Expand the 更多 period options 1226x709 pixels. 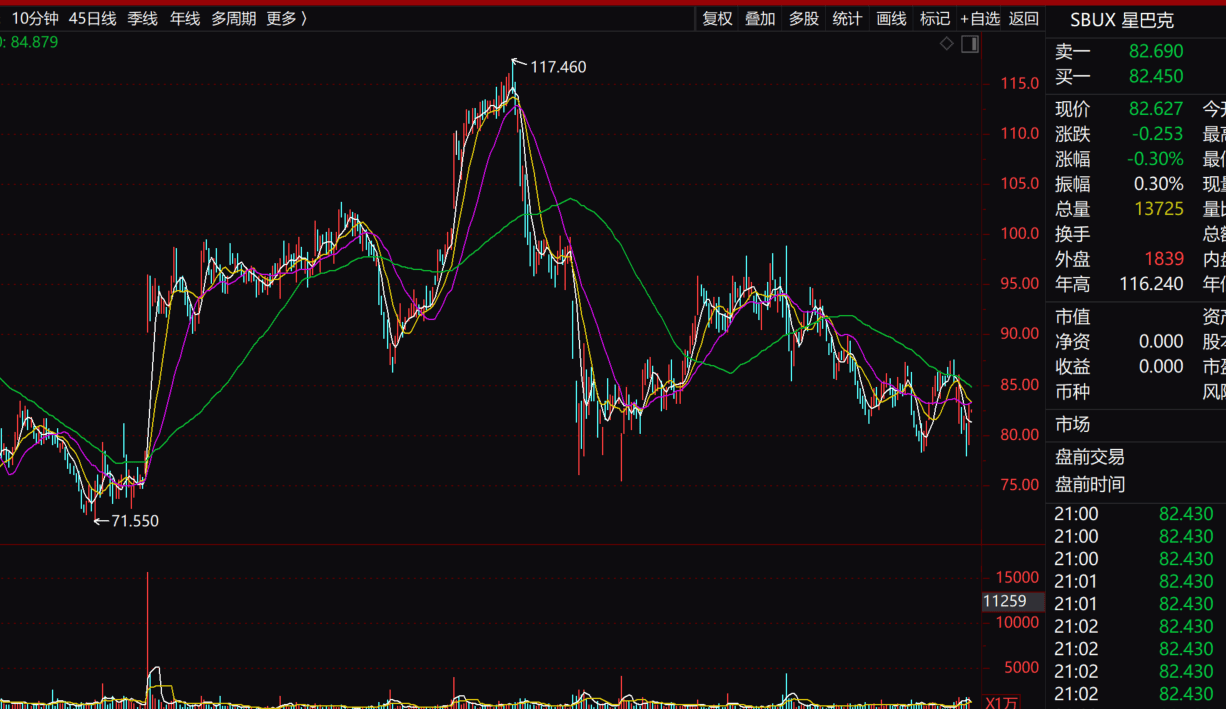(x=287, y=18)
